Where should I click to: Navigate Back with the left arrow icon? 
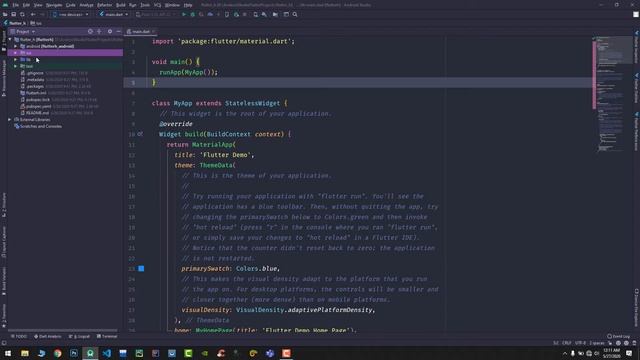coord(33,14)
